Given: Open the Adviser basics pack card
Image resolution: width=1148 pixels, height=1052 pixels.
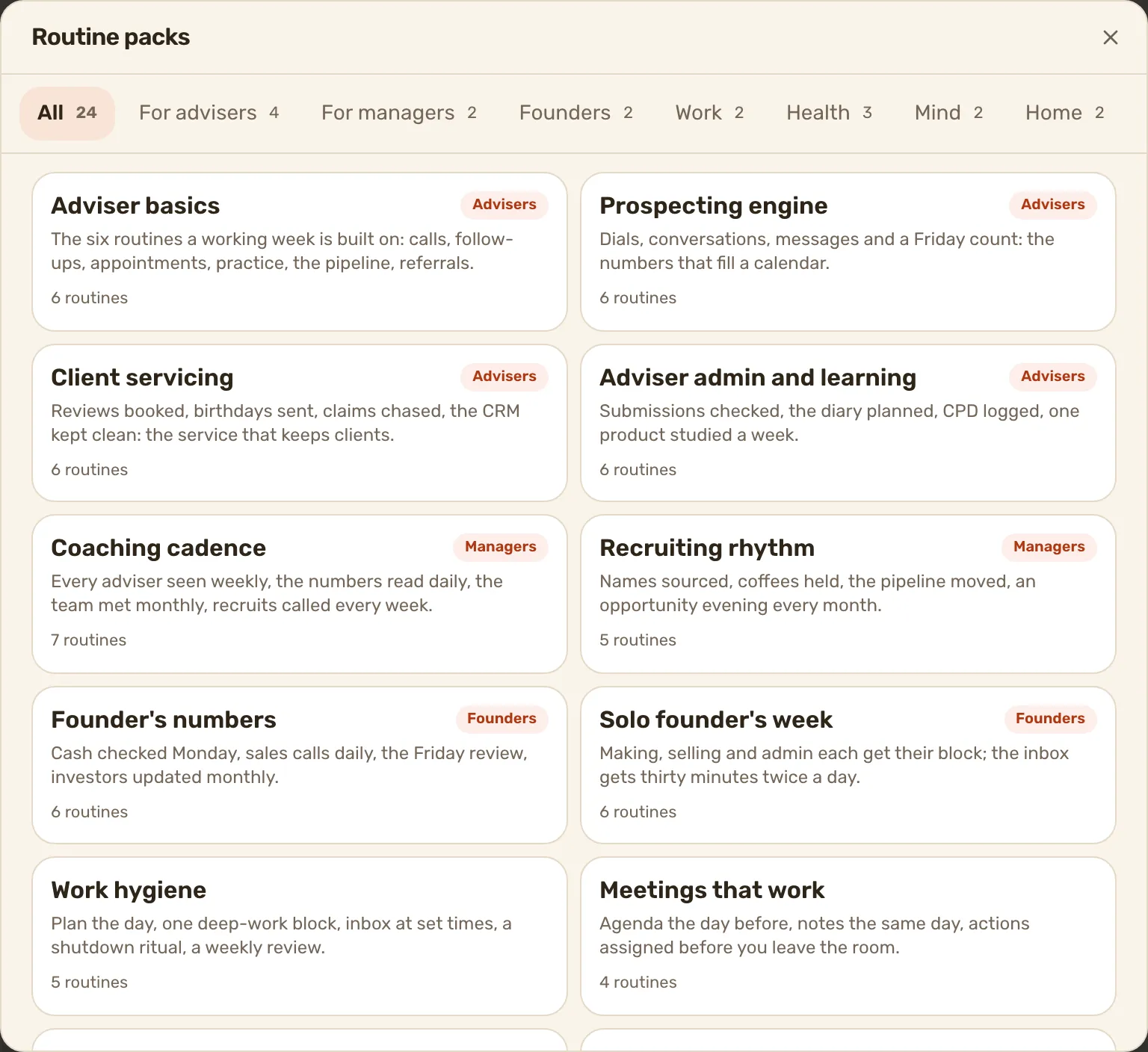Looking at the screenshot, I should coord(300,252).
